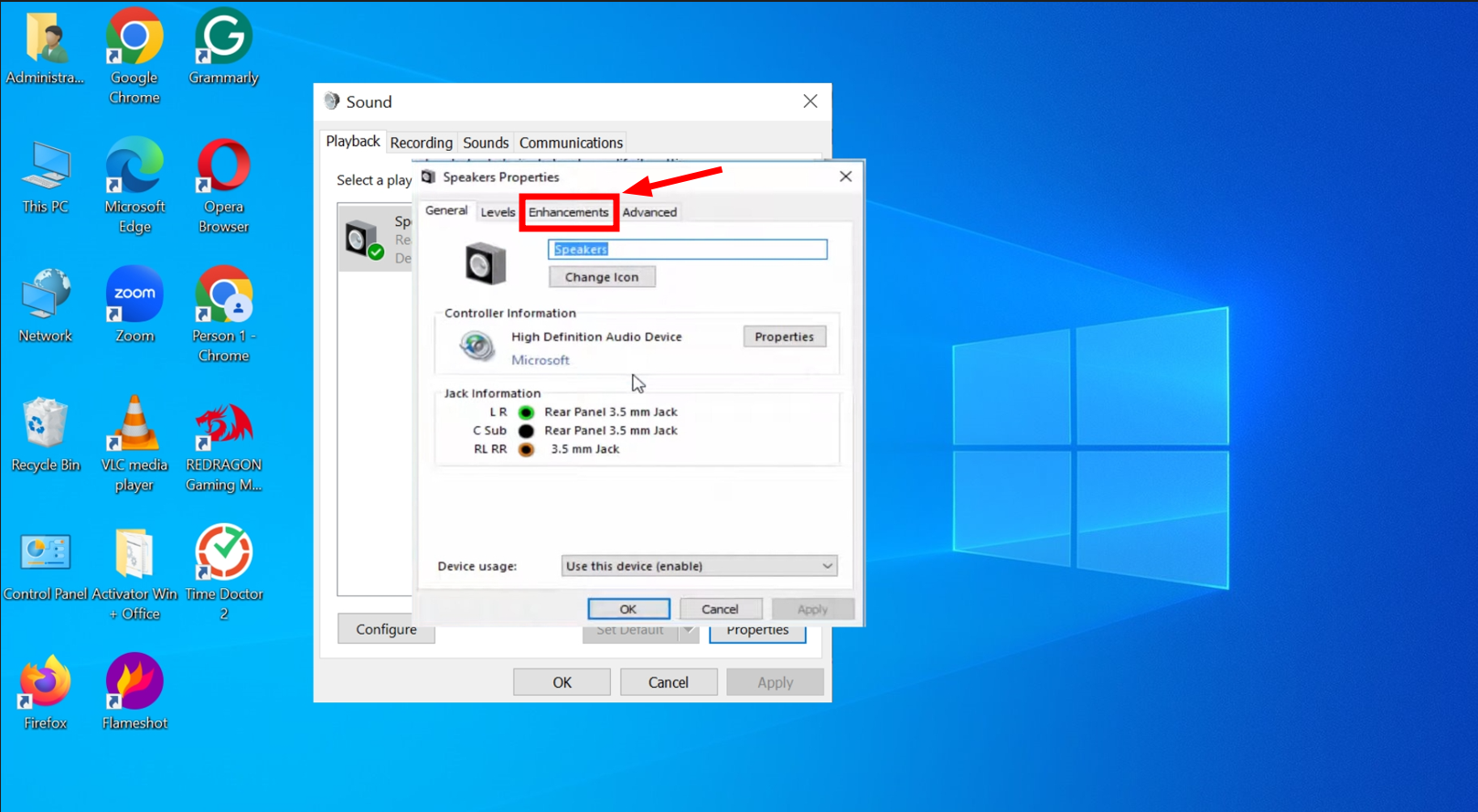Launch the Zoom desktop shortcut
Screen dimensions: 1478x812
coord(134,306)
